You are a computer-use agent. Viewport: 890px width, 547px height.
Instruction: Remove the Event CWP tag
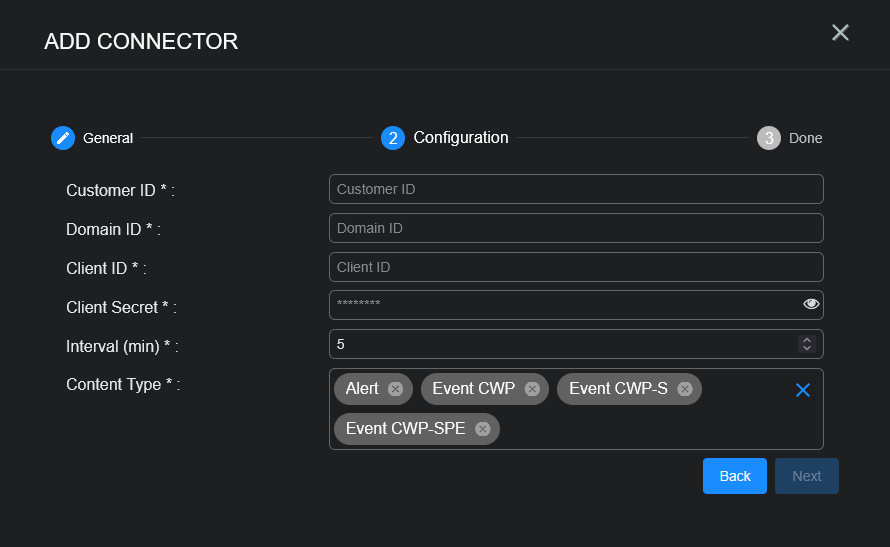tap(532, 389)
